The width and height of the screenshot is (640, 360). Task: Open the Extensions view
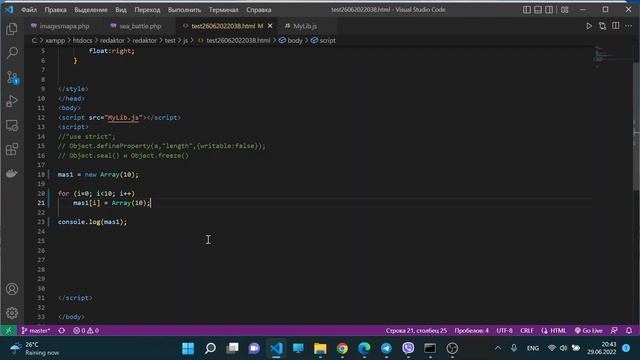point(12,149)
